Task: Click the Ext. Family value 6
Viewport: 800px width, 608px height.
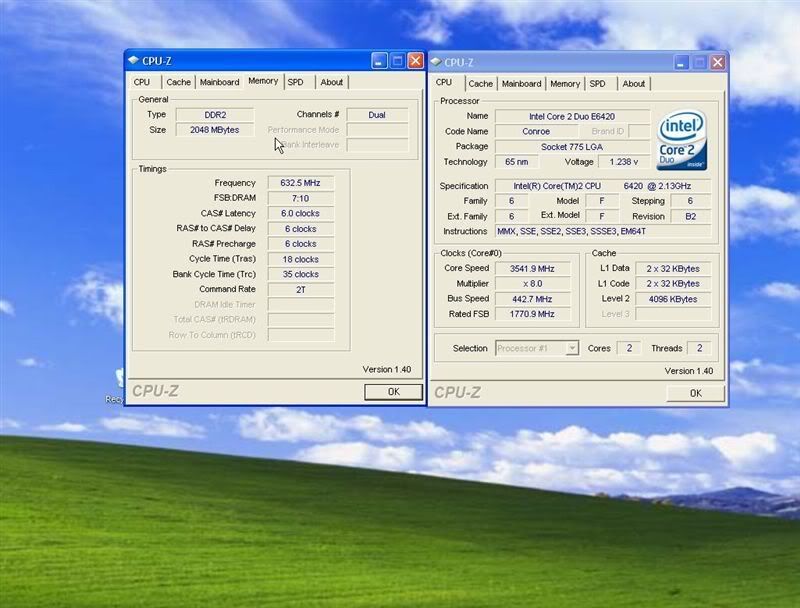Action: [x=511, y=216]
